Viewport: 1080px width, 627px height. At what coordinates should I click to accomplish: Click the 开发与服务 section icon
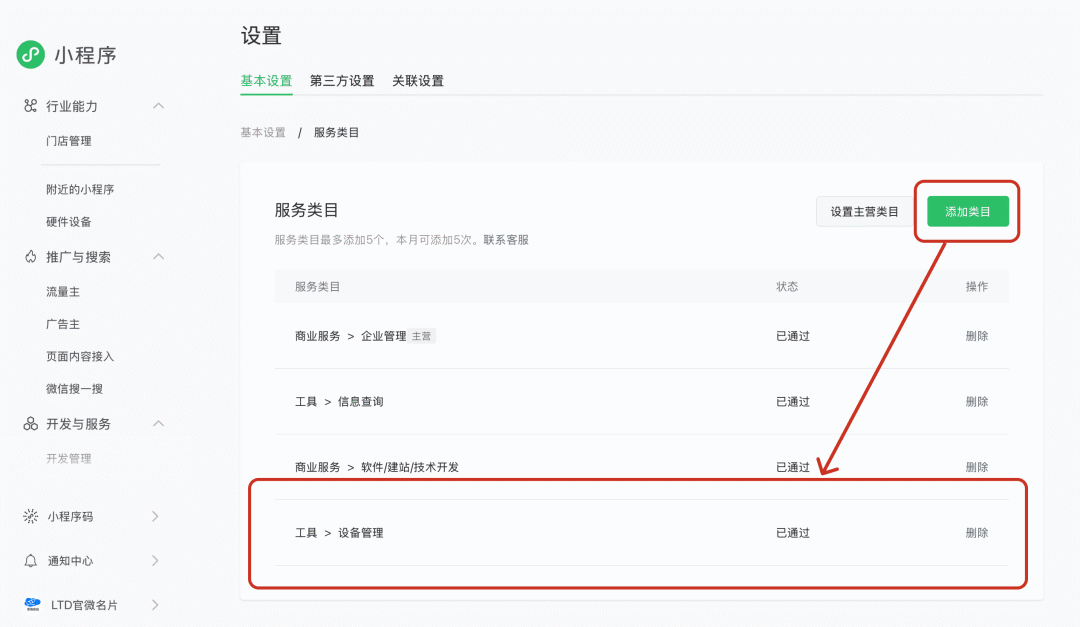pyautogui.click(x=30, y=424)
